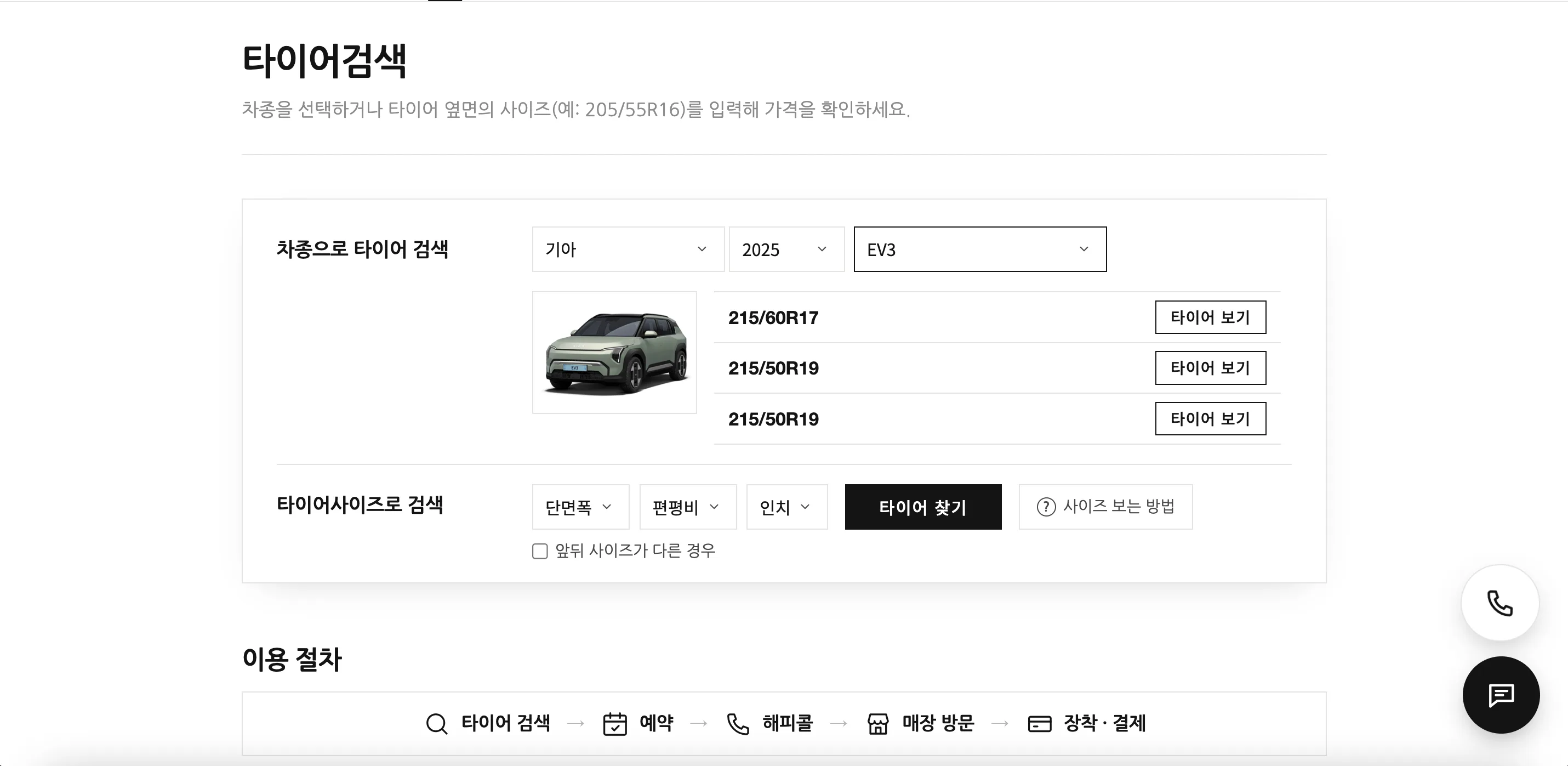Click the 매장 방문 step label
1568x766 pixels.
938,723
